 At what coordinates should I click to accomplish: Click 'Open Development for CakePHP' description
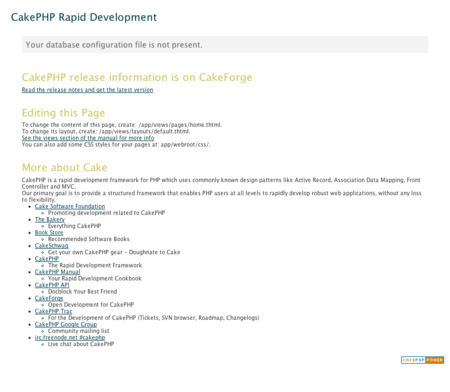click(91, 305)
